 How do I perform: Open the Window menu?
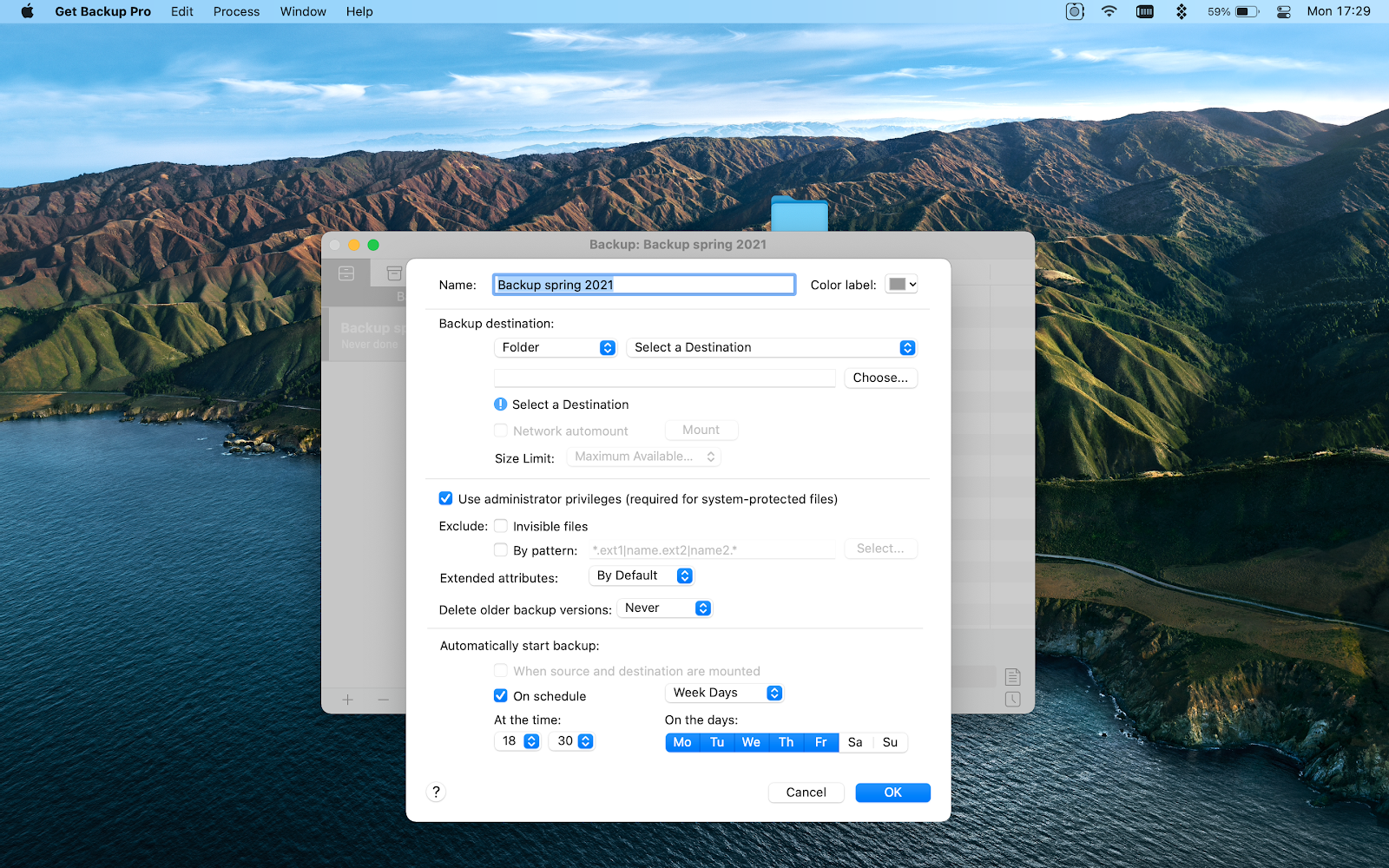pyautogui.click(x=303, y=11)
